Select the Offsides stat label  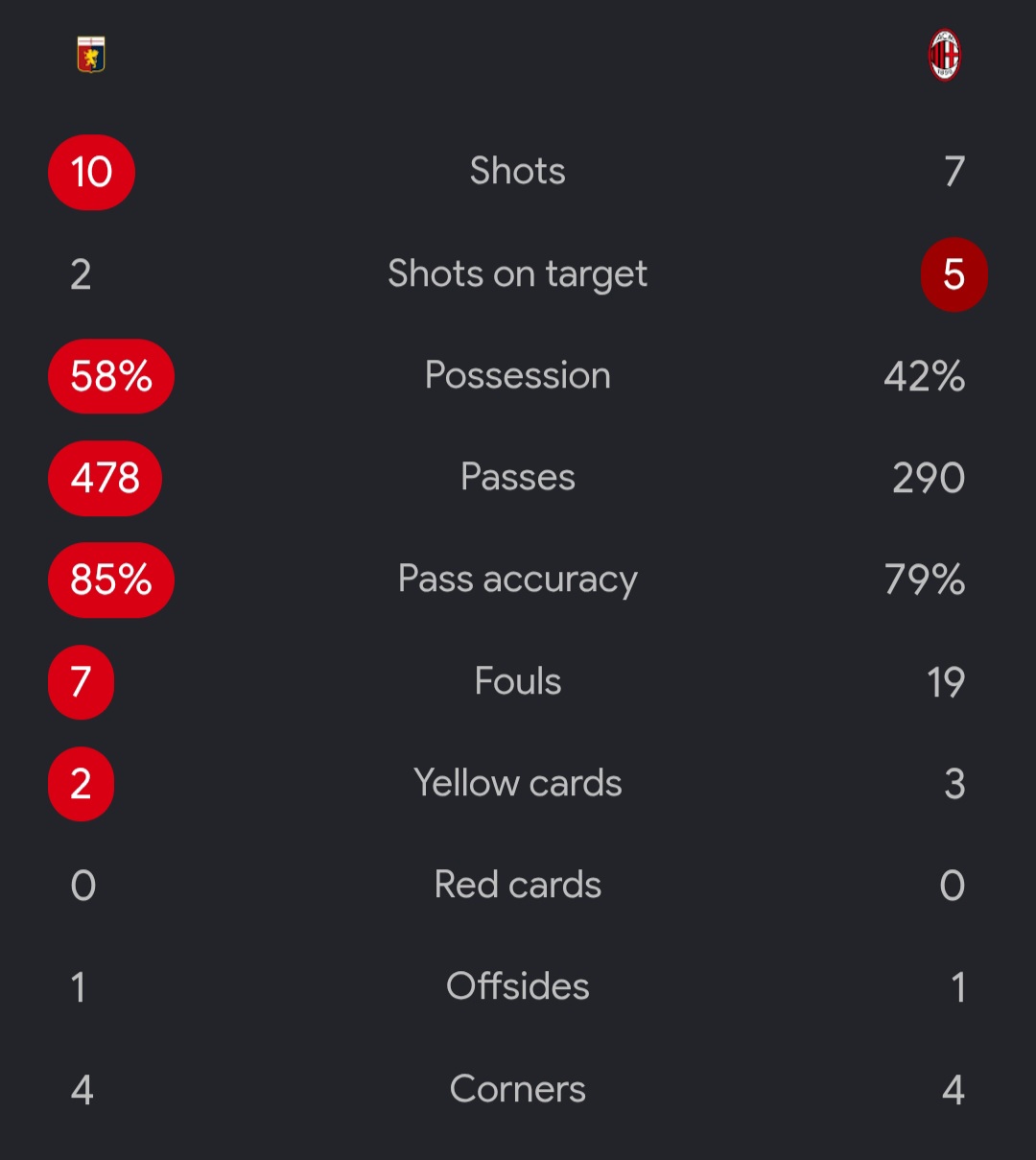tap(518, 986)
